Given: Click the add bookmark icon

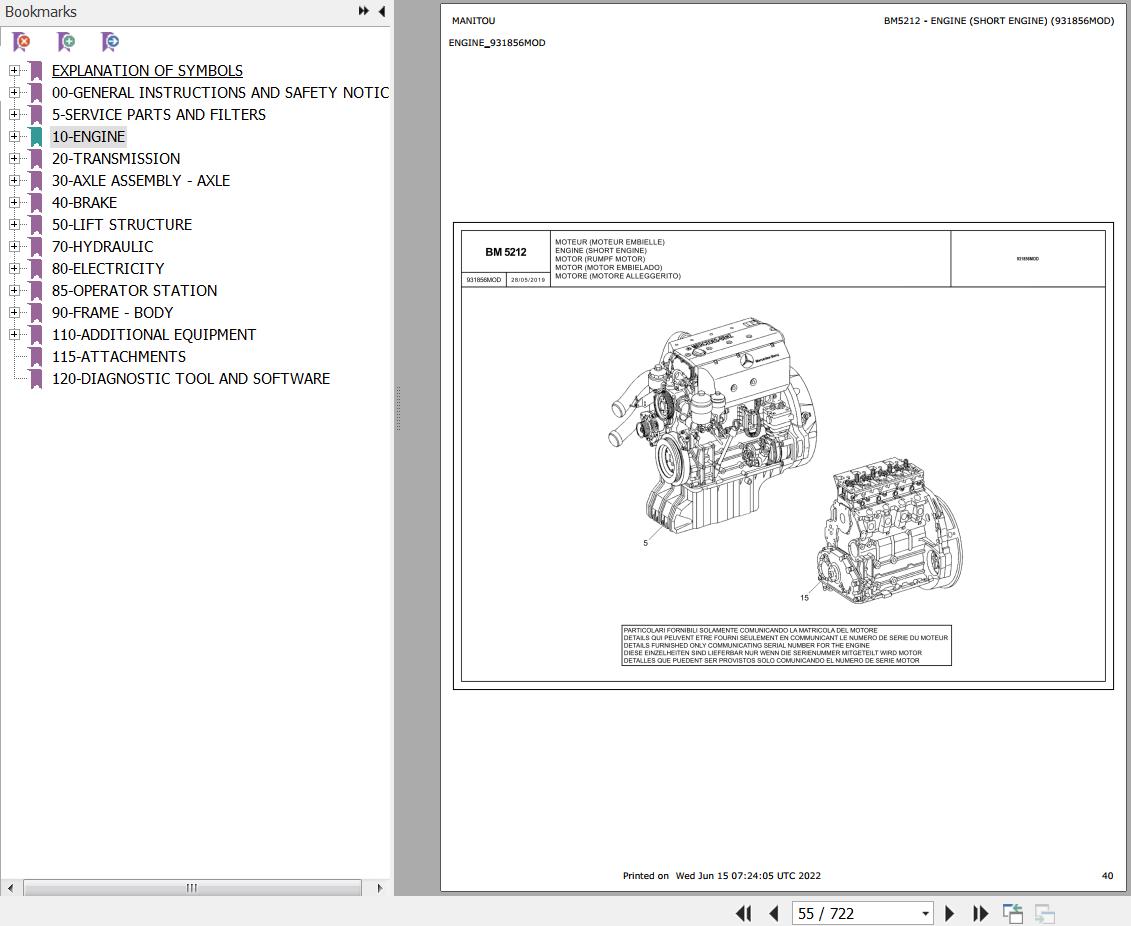Looking at the screenshot, I should tap(66, 42).
